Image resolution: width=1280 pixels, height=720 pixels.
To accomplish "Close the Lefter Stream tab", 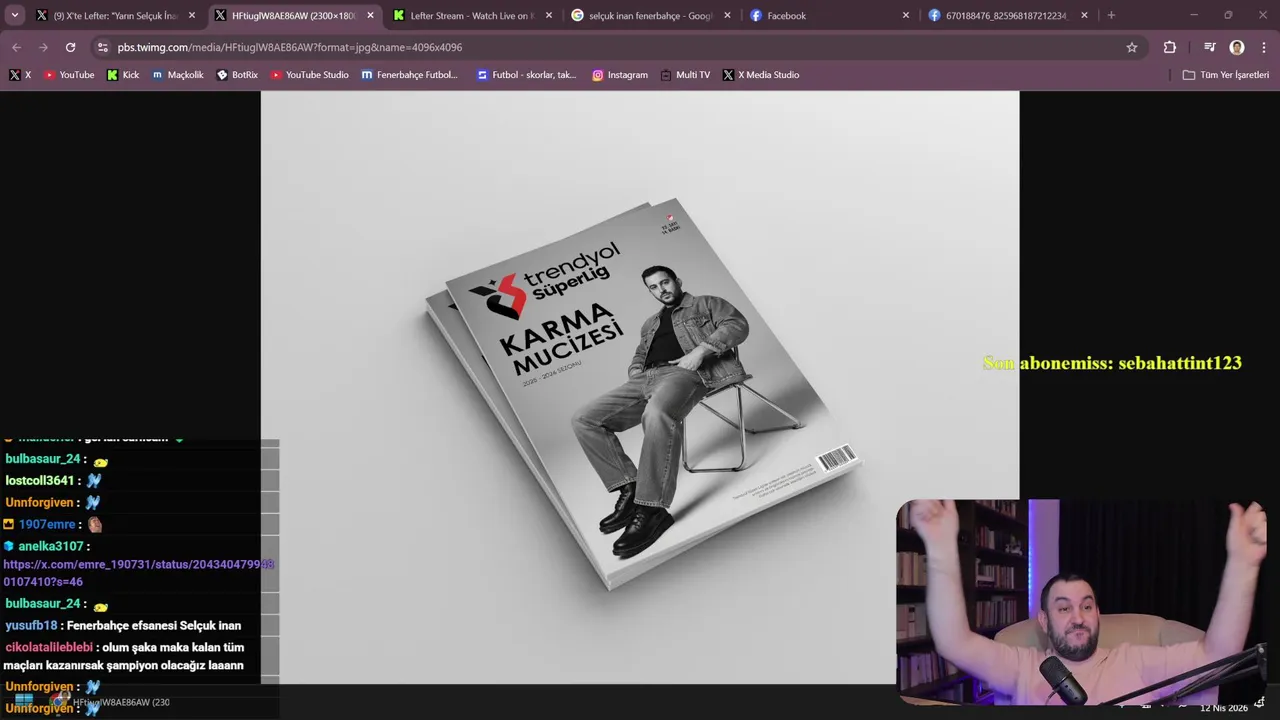I will [x=548, y=16].
